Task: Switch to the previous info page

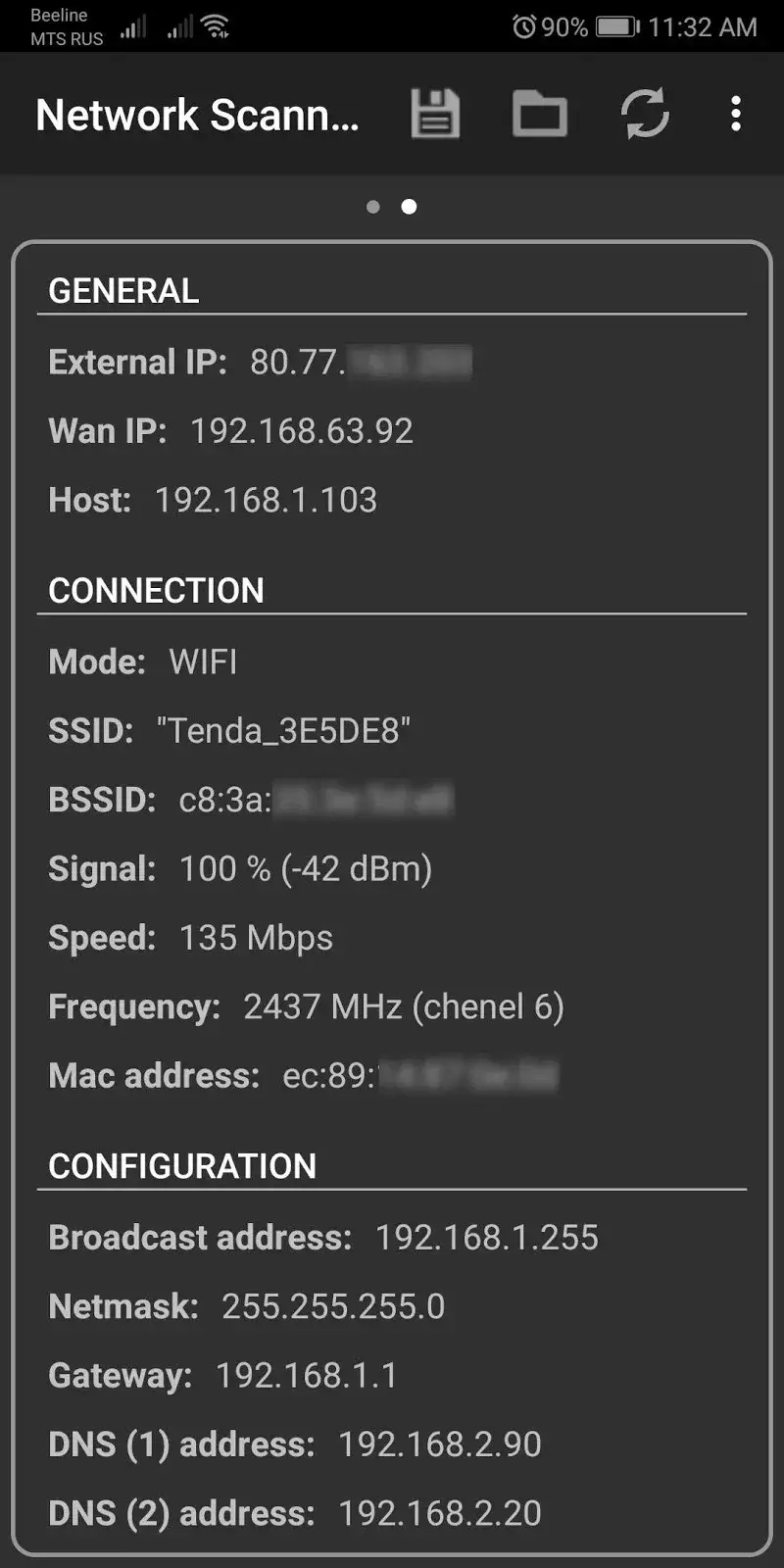Action: click(373, 207)
